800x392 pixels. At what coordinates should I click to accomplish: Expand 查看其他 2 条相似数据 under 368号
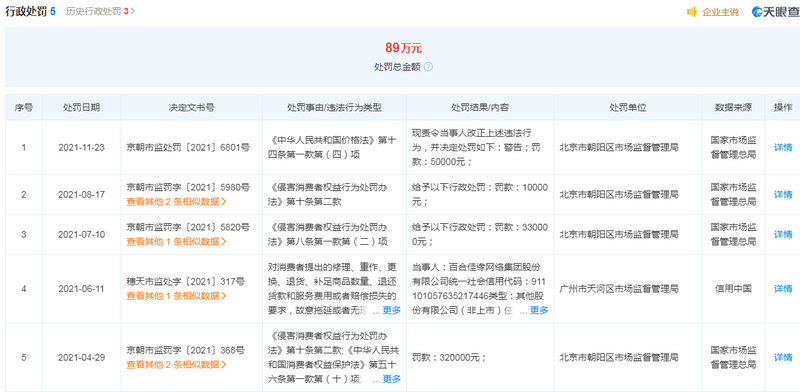point(176,364)
